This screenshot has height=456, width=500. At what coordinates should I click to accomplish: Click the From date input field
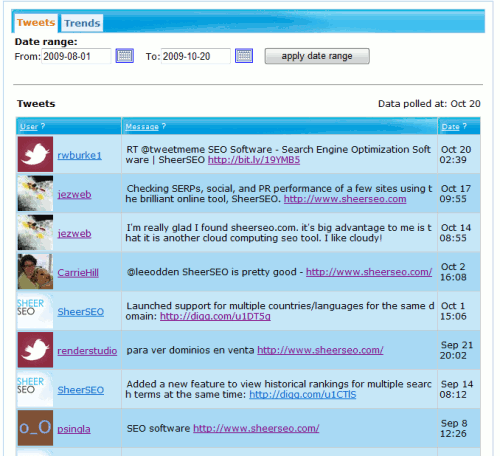[x=76, y=56]
